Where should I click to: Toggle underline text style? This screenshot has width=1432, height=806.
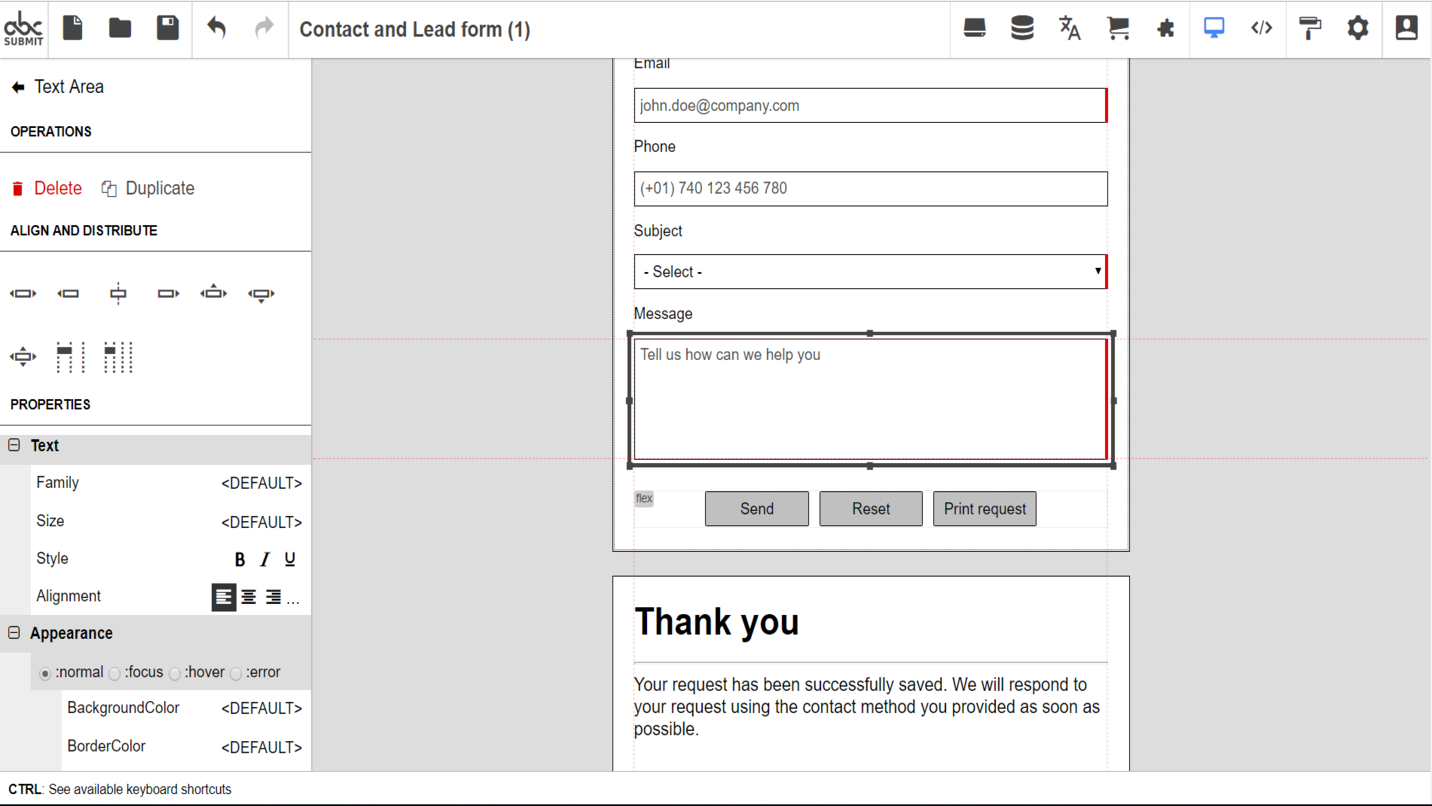point(290,559)
